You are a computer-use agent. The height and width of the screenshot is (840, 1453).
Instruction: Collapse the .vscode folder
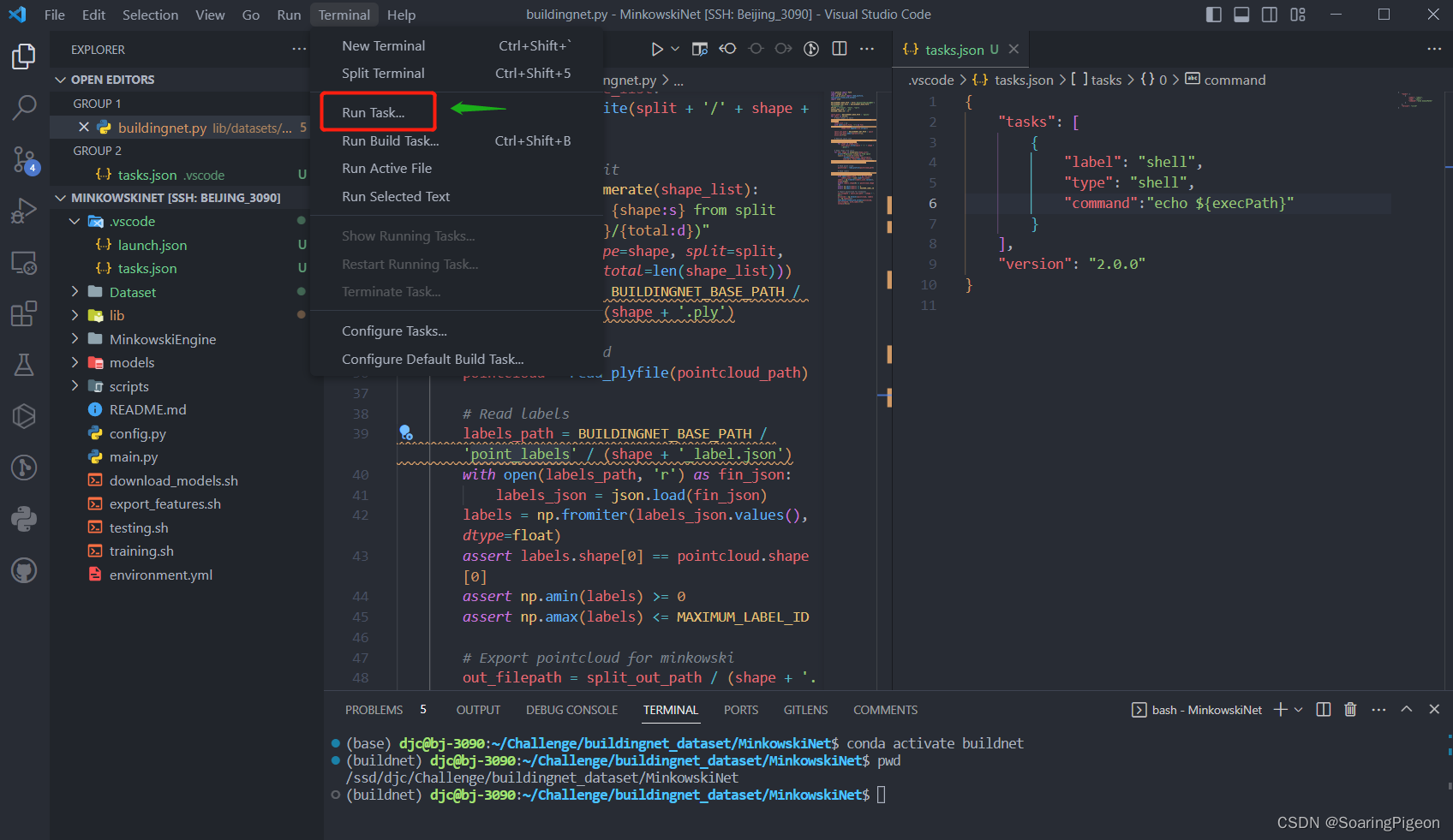click(x=75, y=221)
